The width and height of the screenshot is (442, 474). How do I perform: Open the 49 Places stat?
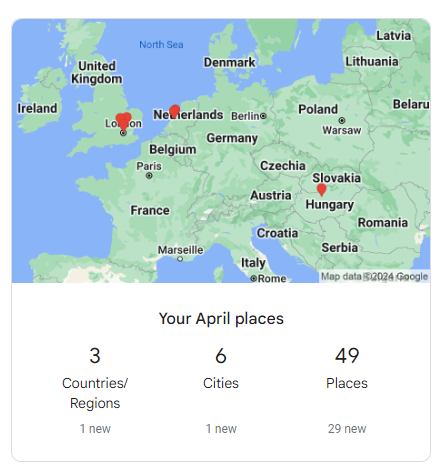click(x=347, y=368)
